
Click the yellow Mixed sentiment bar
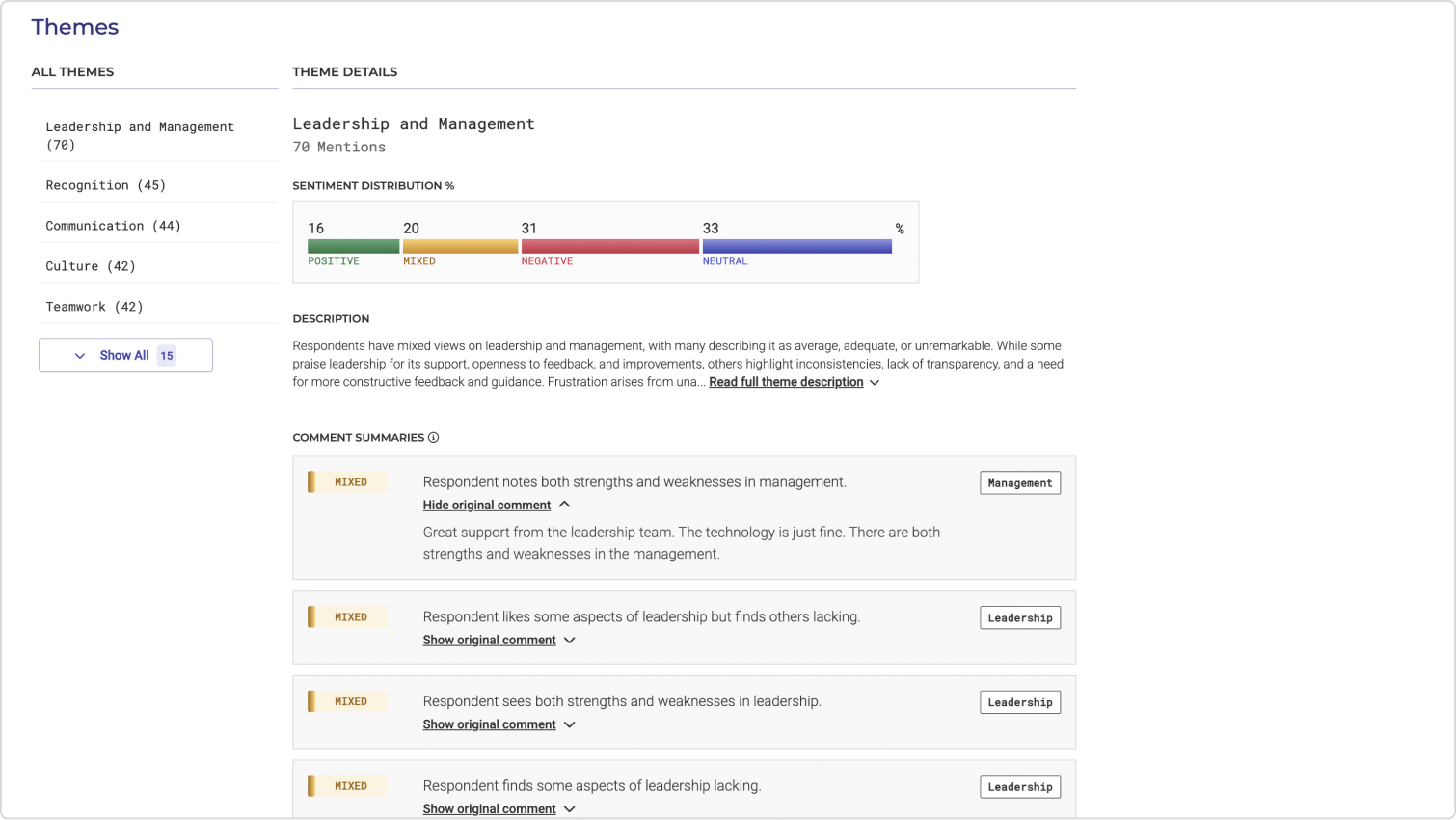(460, 246)
